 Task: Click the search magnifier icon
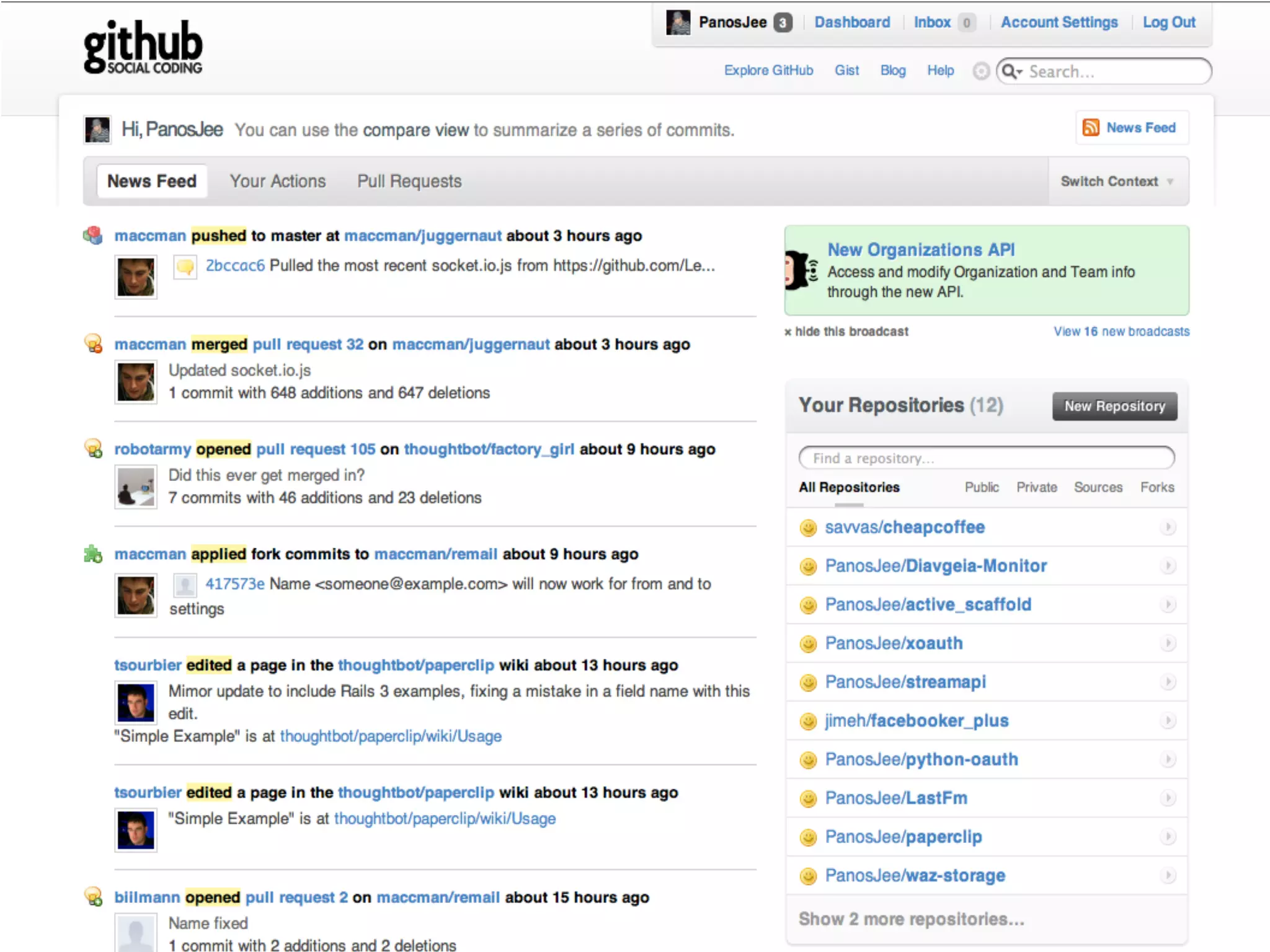[x=1009, y=71]
